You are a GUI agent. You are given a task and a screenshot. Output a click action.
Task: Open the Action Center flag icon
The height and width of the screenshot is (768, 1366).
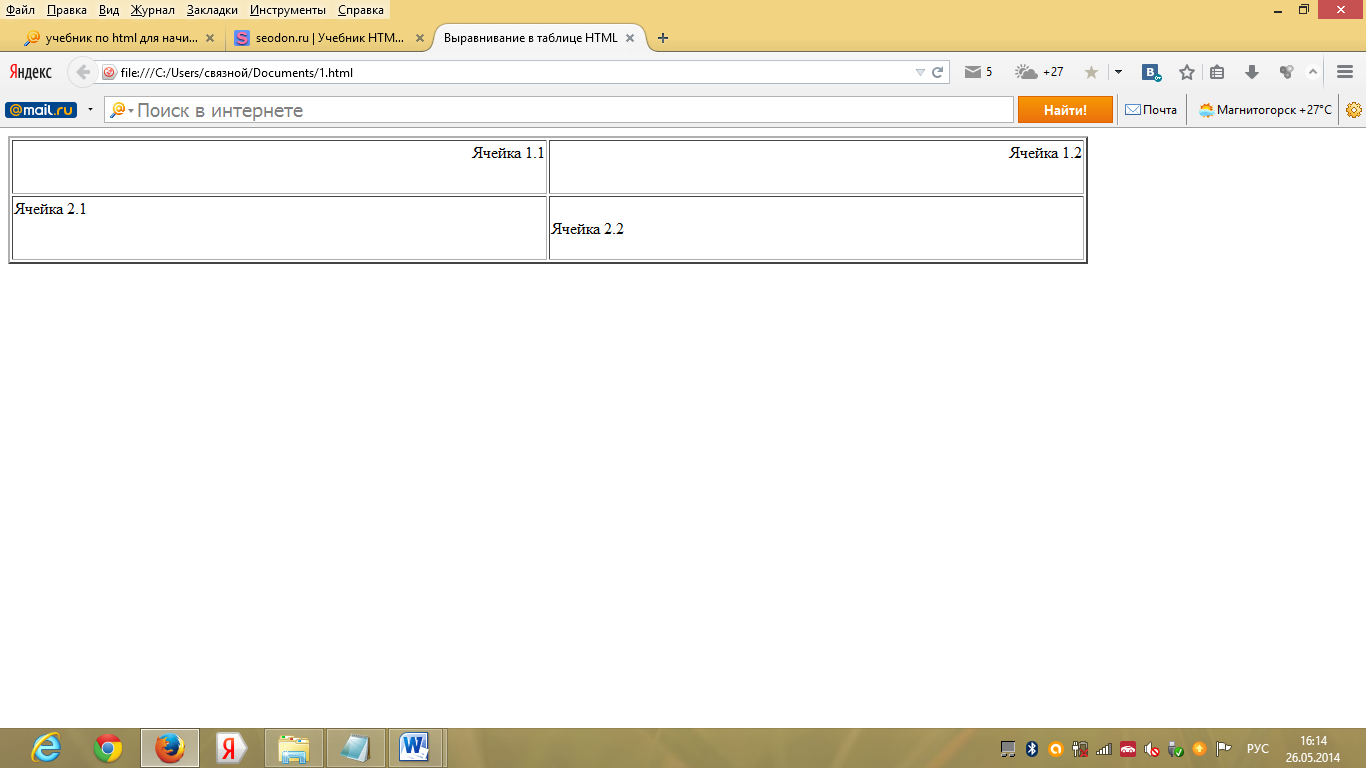coord(1223,749)
